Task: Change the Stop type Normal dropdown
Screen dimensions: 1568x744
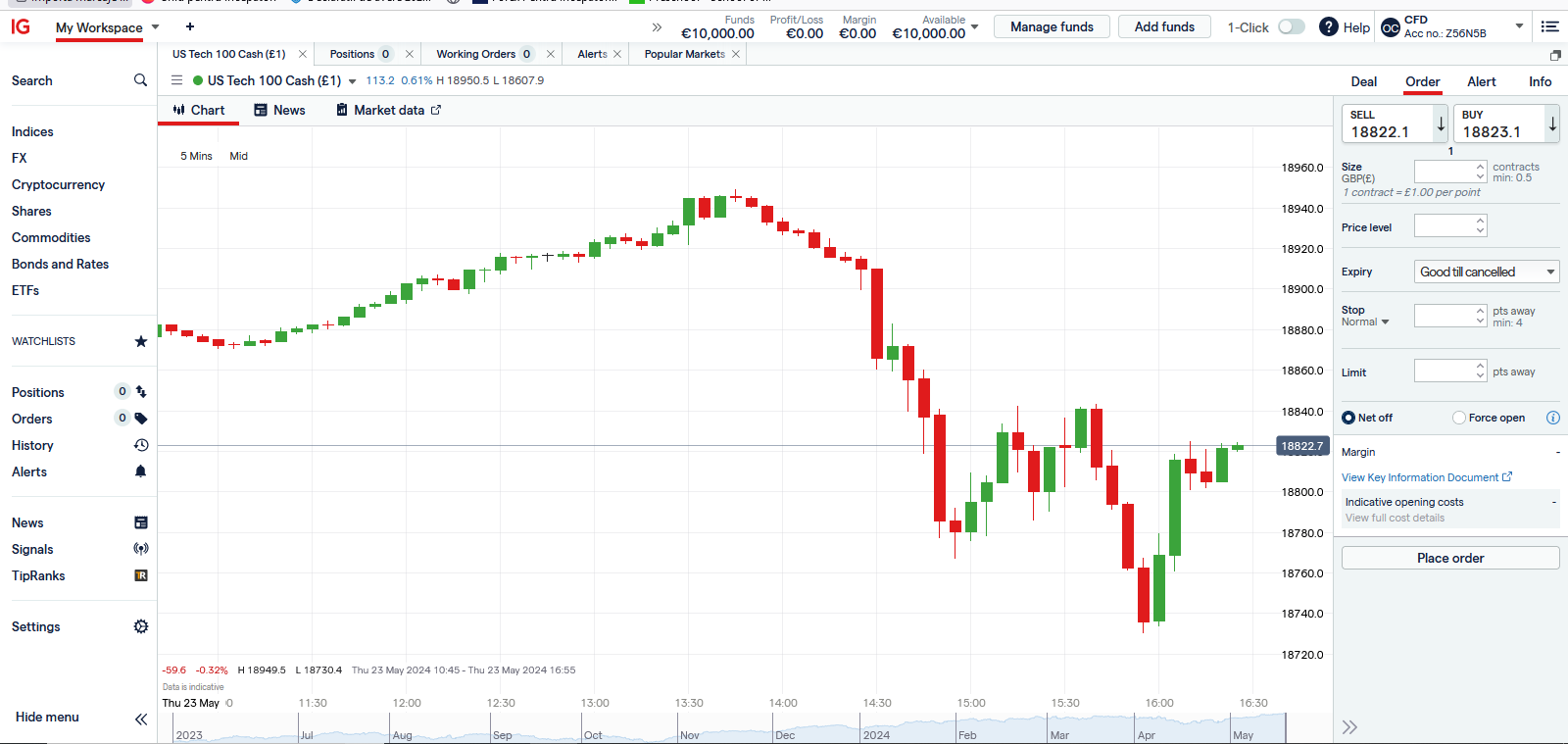Action: (x=1365, y=322)
